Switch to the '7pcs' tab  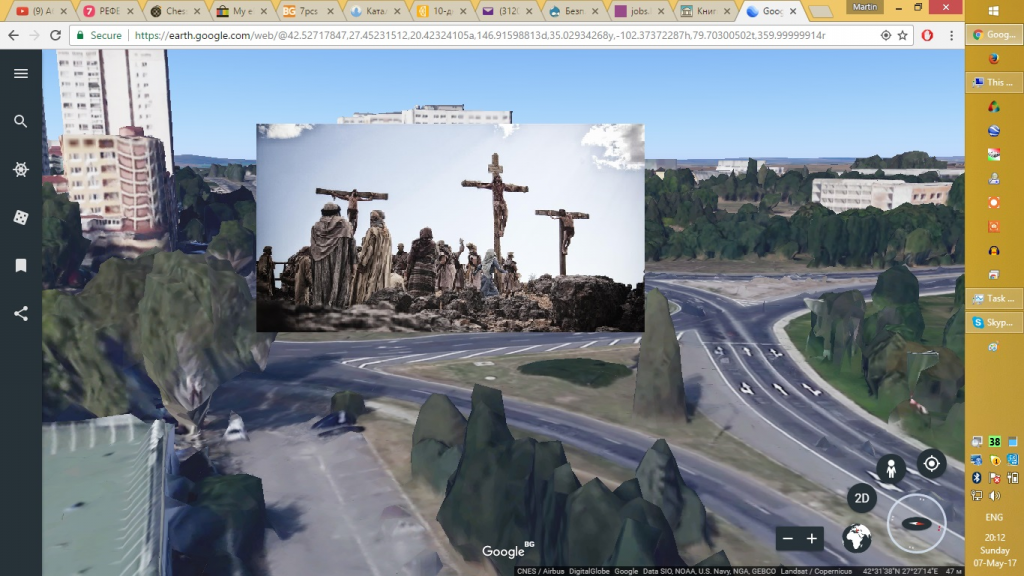coord(308,11)
